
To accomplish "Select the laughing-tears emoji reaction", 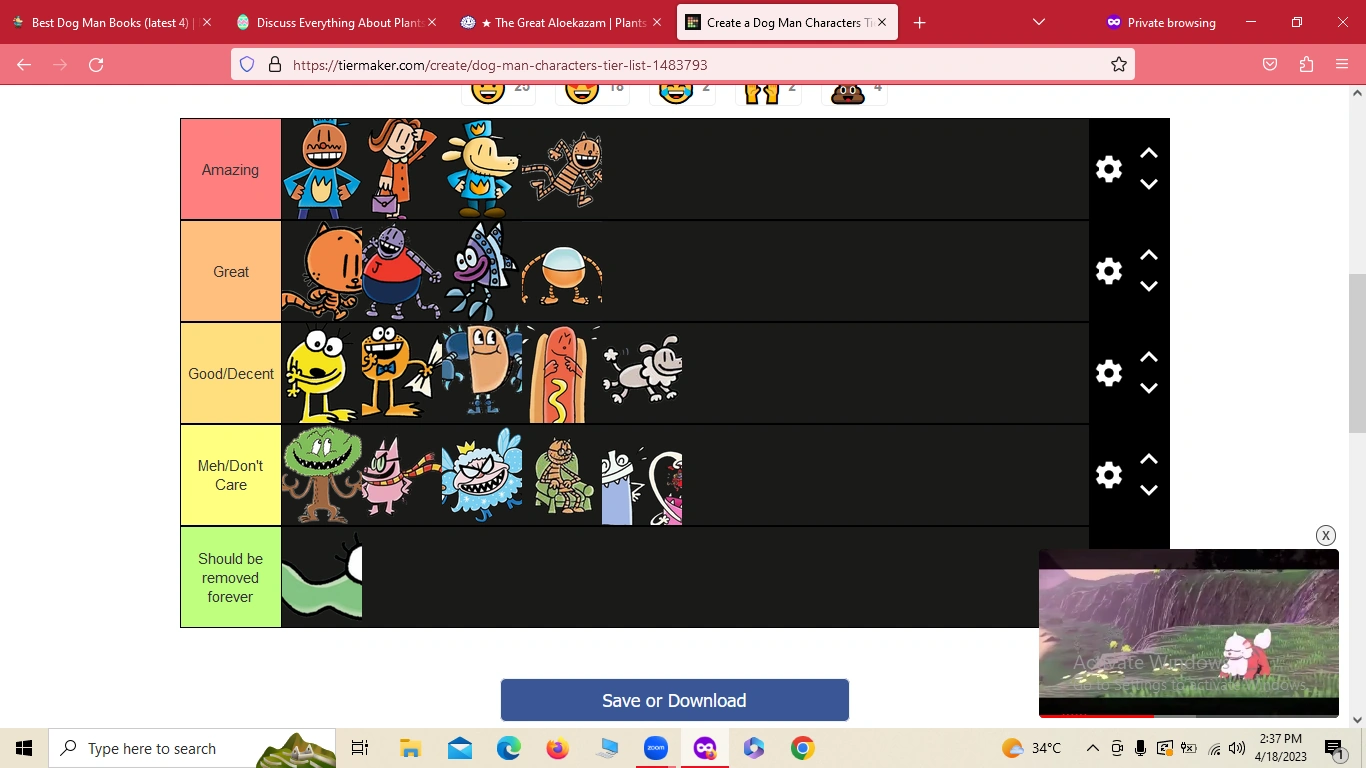I will click(672, 92).
